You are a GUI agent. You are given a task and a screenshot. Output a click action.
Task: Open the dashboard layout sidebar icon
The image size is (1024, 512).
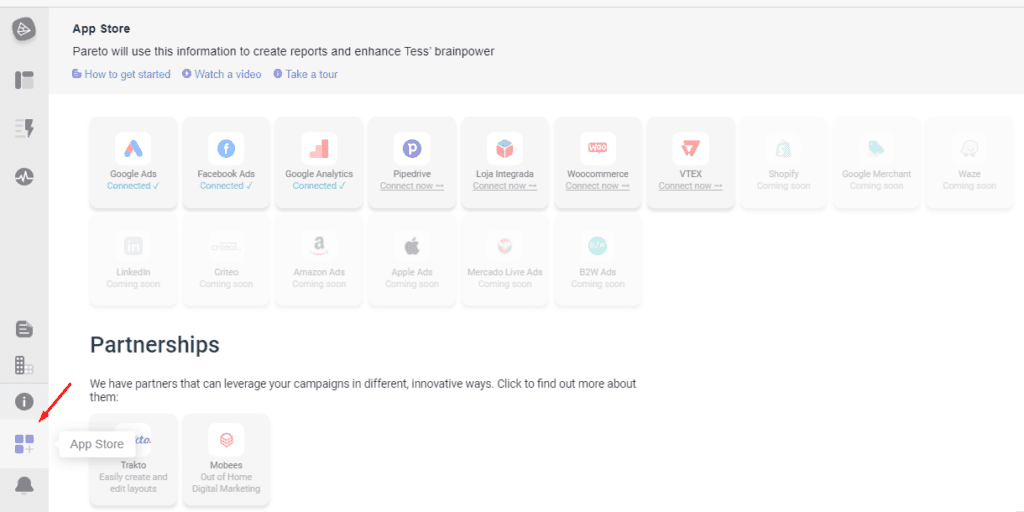[x=24, y=80]
